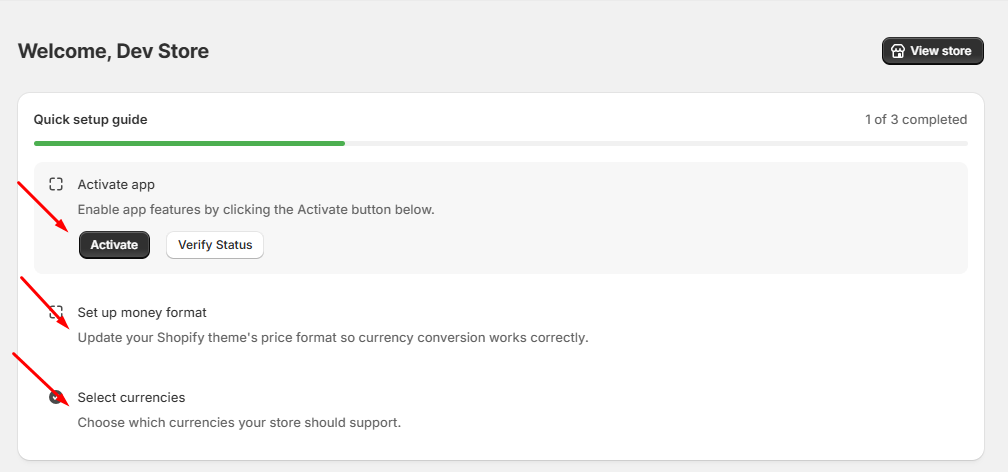
Task: Click the Verify Status button
Action: point(215,245)
